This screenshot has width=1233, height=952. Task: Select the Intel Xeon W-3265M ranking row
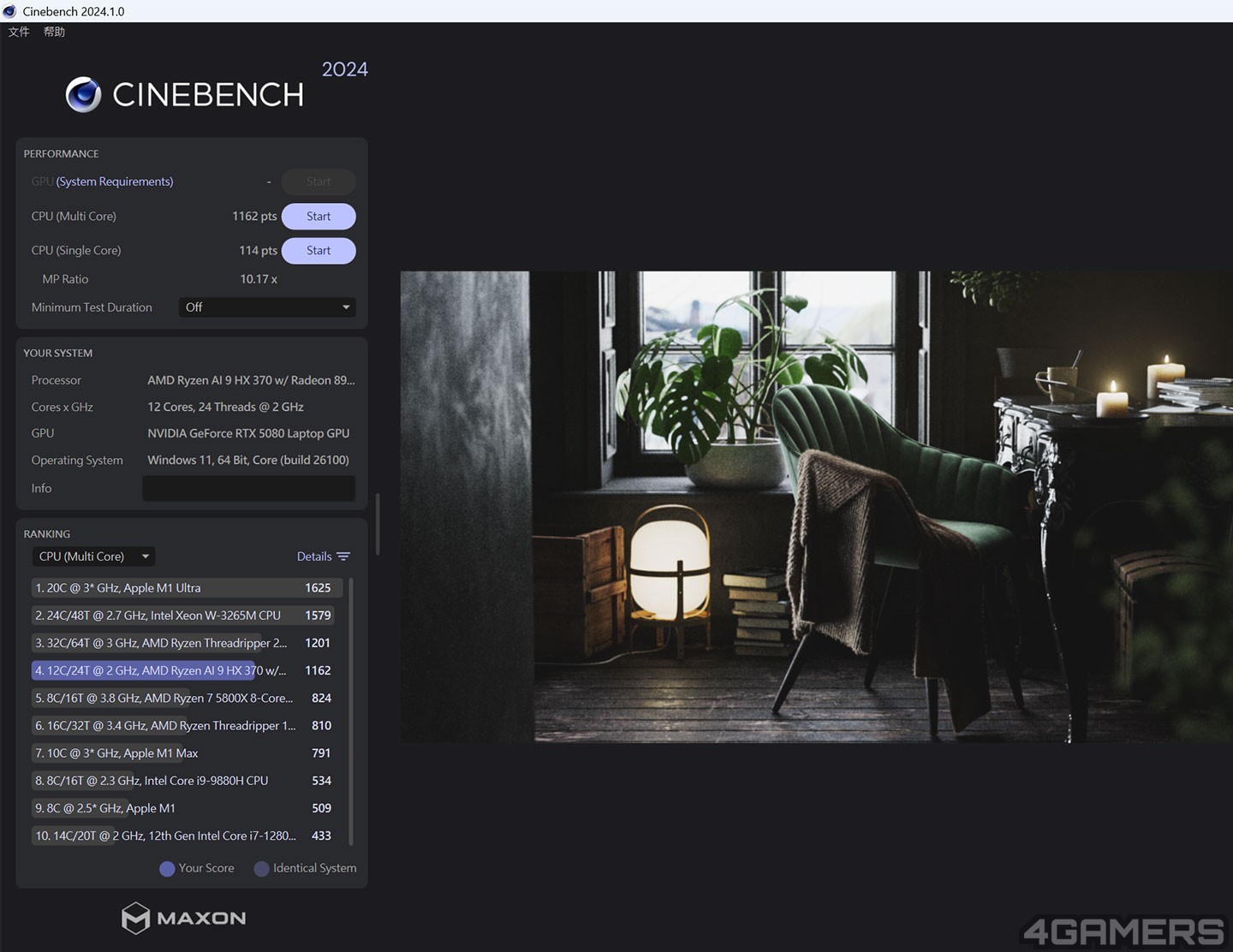click(187, 616)
